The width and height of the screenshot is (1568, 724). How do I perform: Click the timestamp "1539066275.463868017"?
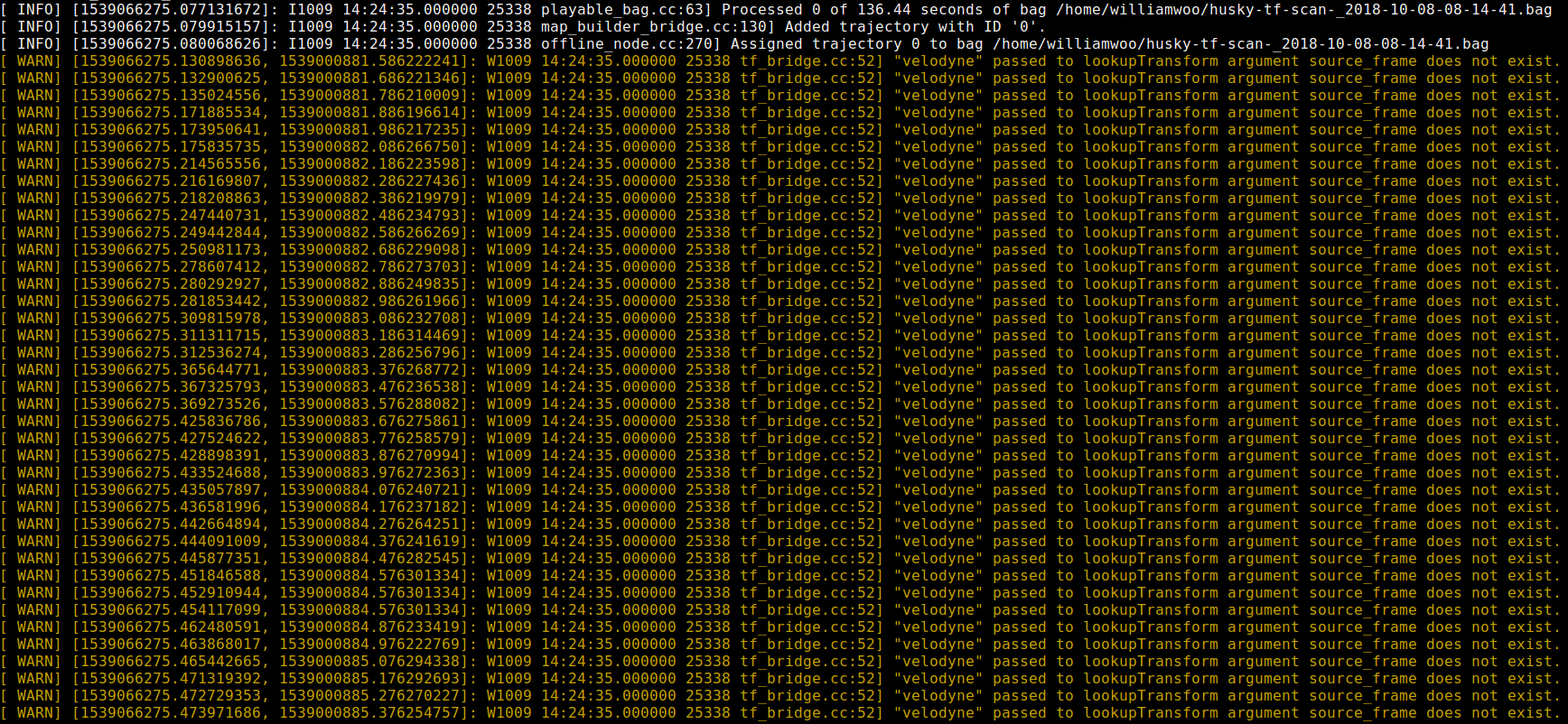[x=171, y=644]
